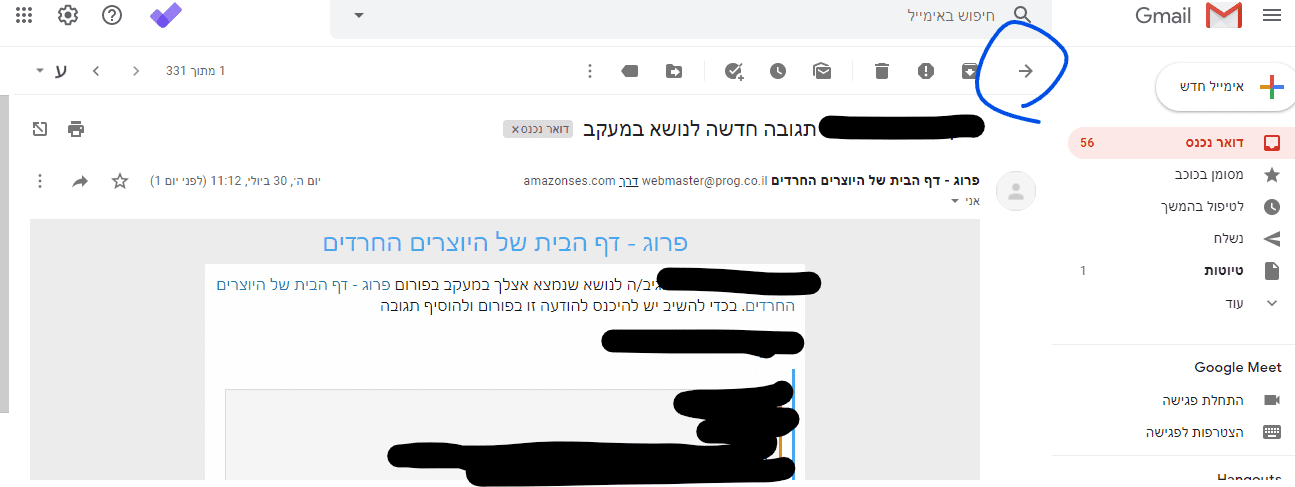Open the Move to folder icon
1295x487 pixels.
674,71
